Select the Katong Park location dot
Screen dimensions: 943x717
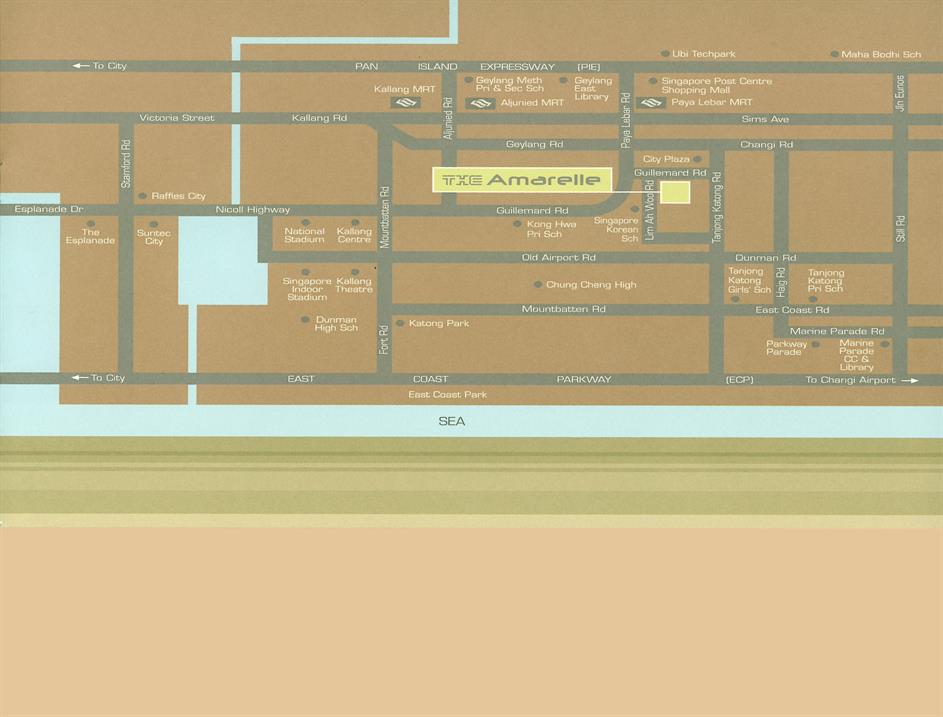pos(400,323)
